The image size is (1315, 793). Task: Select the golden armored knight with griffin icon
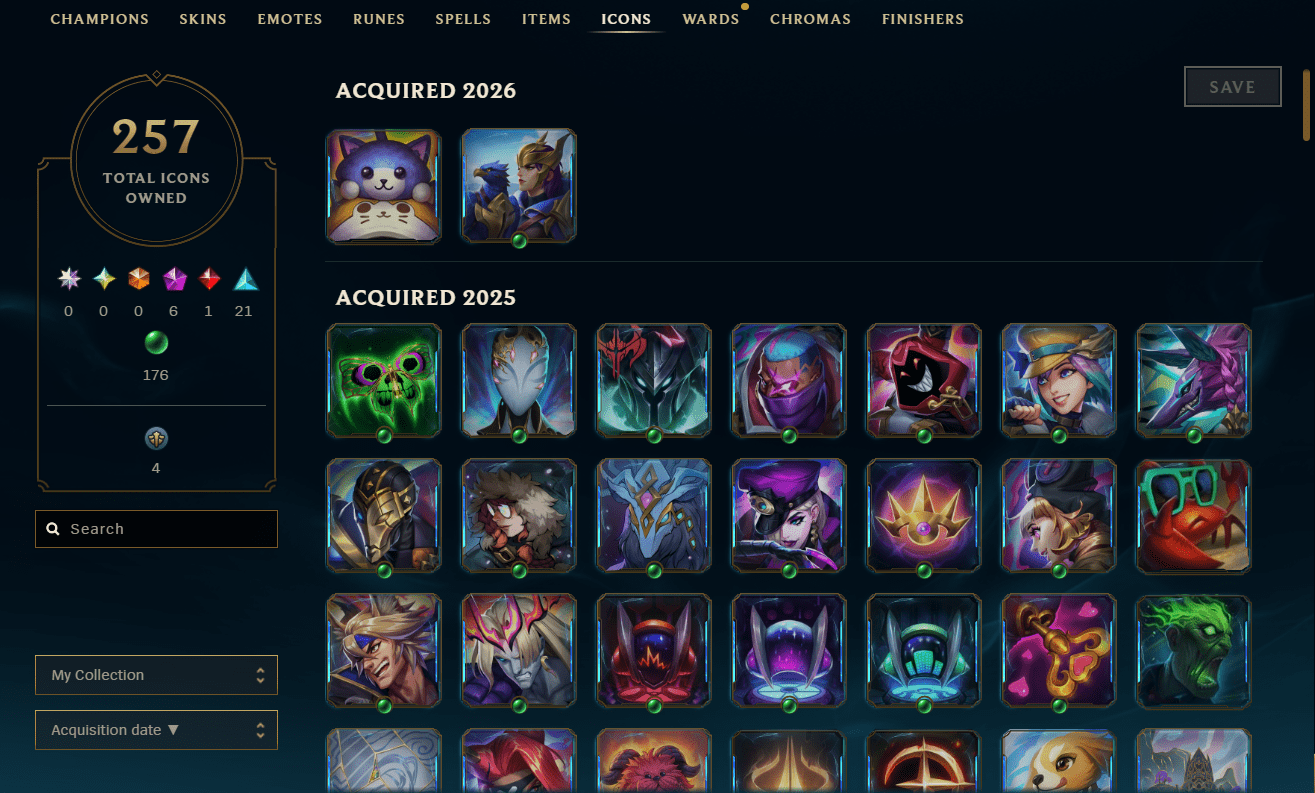519,186
